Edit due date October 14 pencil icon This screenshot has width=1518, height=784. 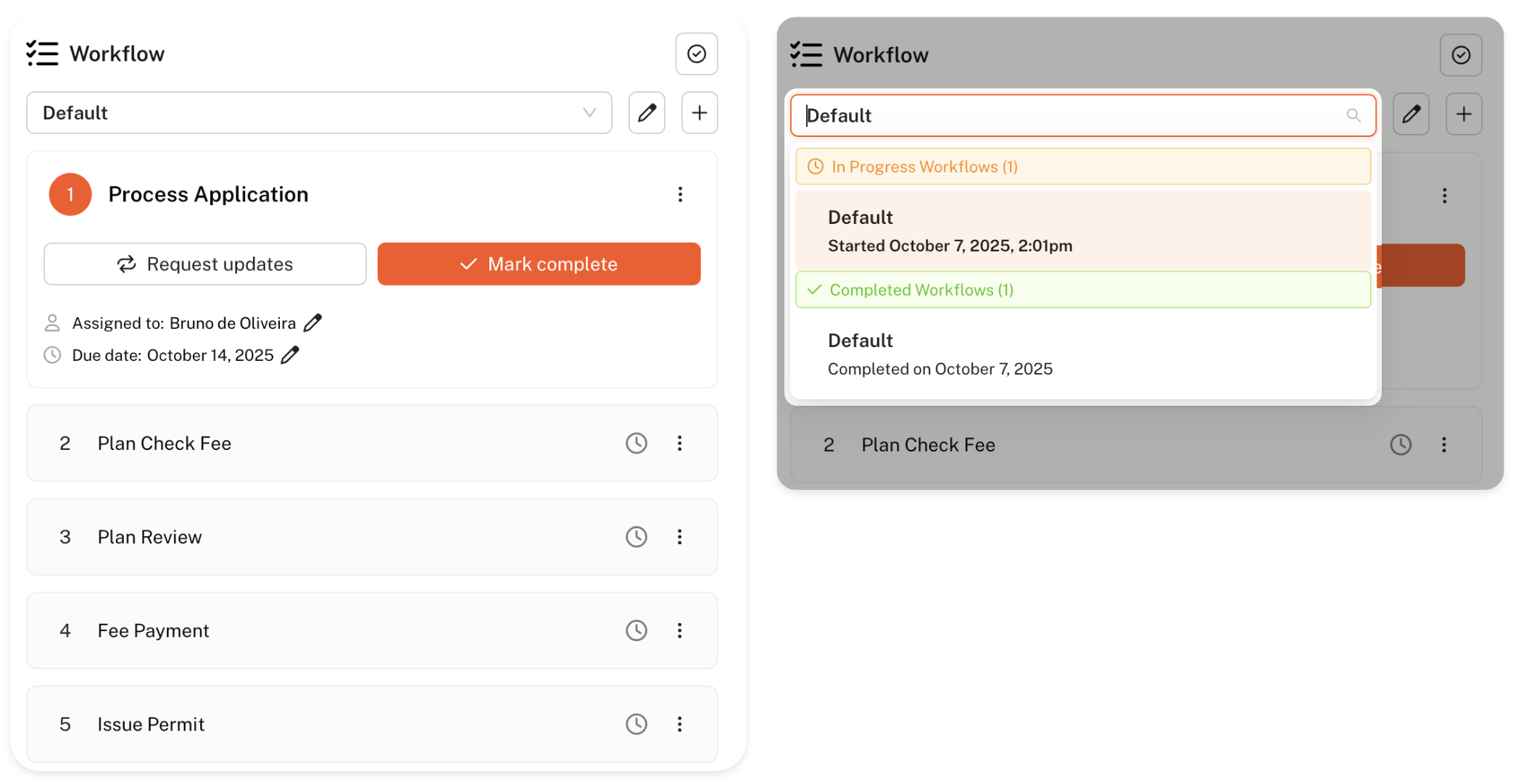pyautogui.click(x=290, y=355)
